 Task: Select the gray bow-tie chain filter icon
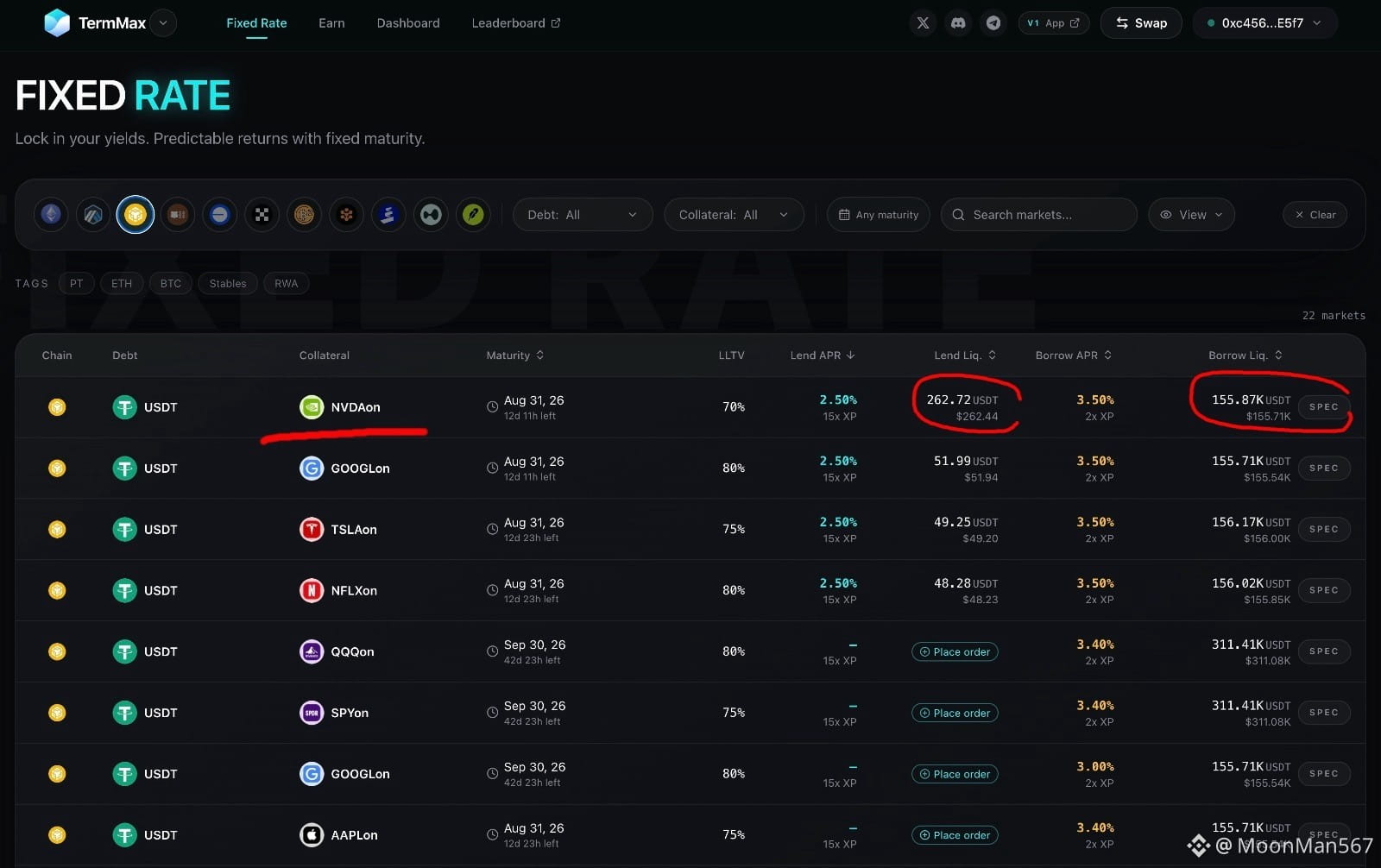pyautogui.click(x=431, y=215)
